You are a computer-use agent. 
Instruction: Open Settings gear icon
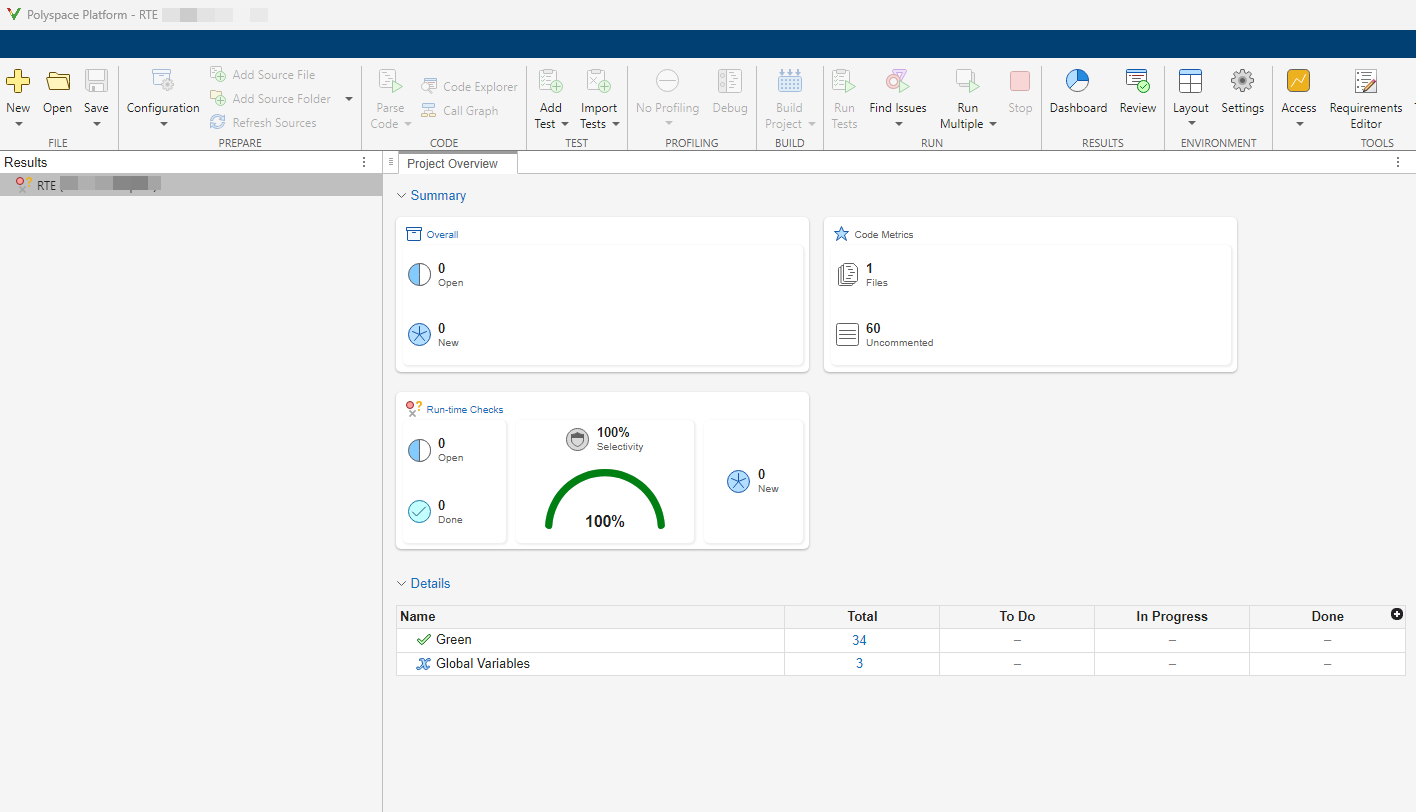click(x=1242, y=82)
